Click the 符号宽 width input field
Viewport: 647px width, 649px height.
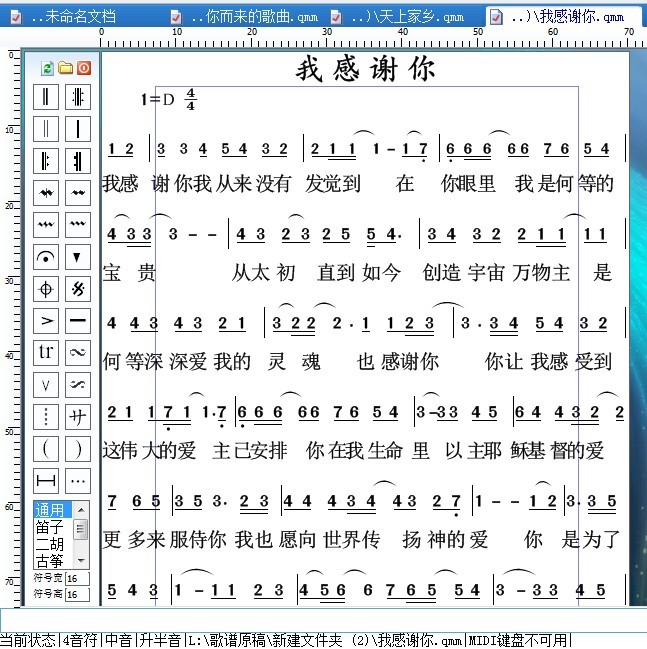(77, 578)
